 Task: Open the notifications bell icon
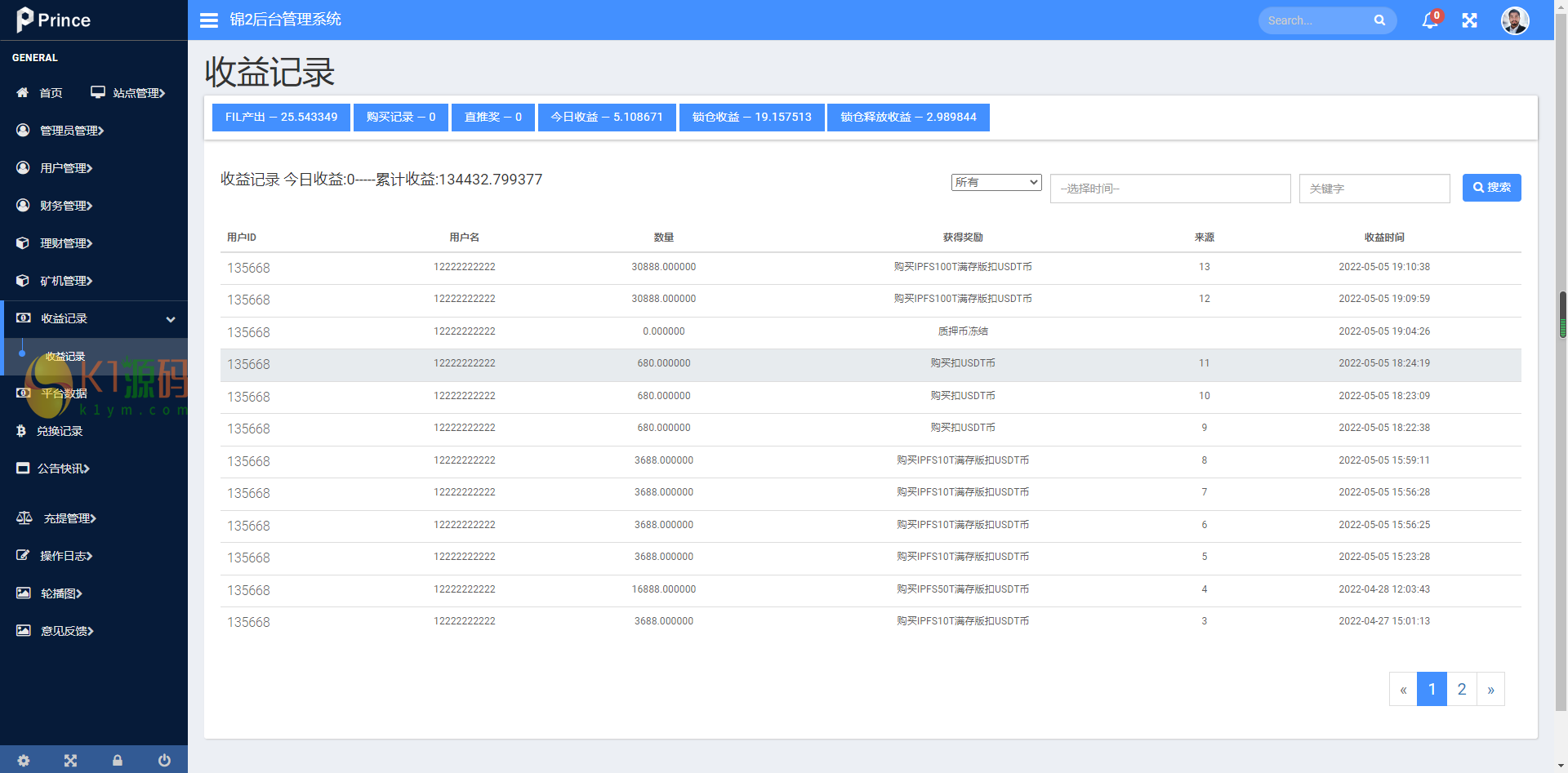1429,20
